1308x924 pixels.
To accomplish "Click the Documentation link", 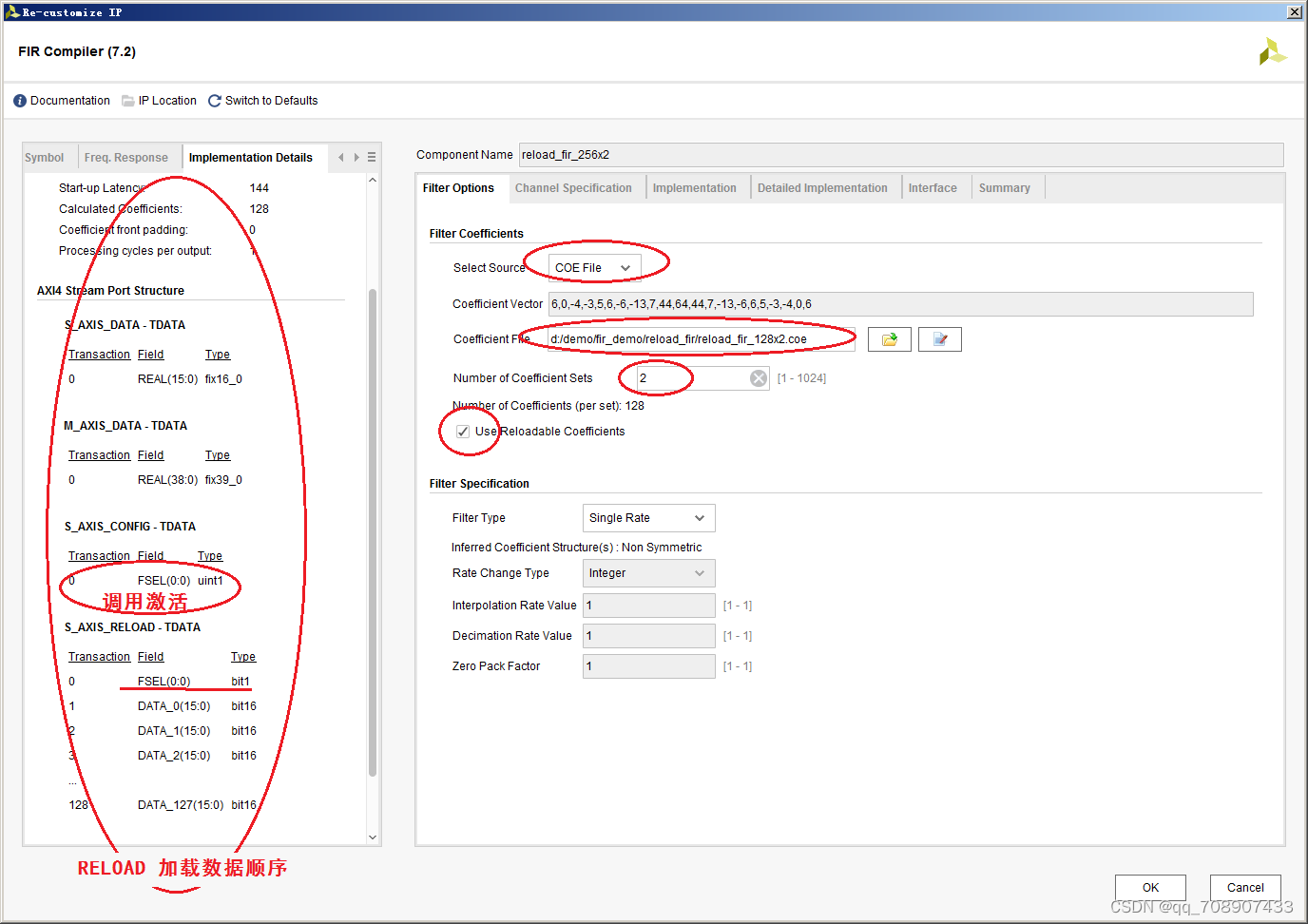I will 70,101.
